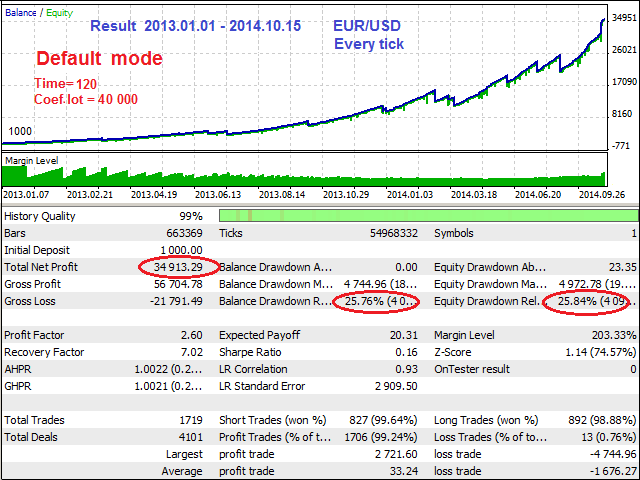Image resolution: width=640 pixels, height=480 pixels.
Task: Select the Short Trades (won %) value
Action: coord(381,420)
